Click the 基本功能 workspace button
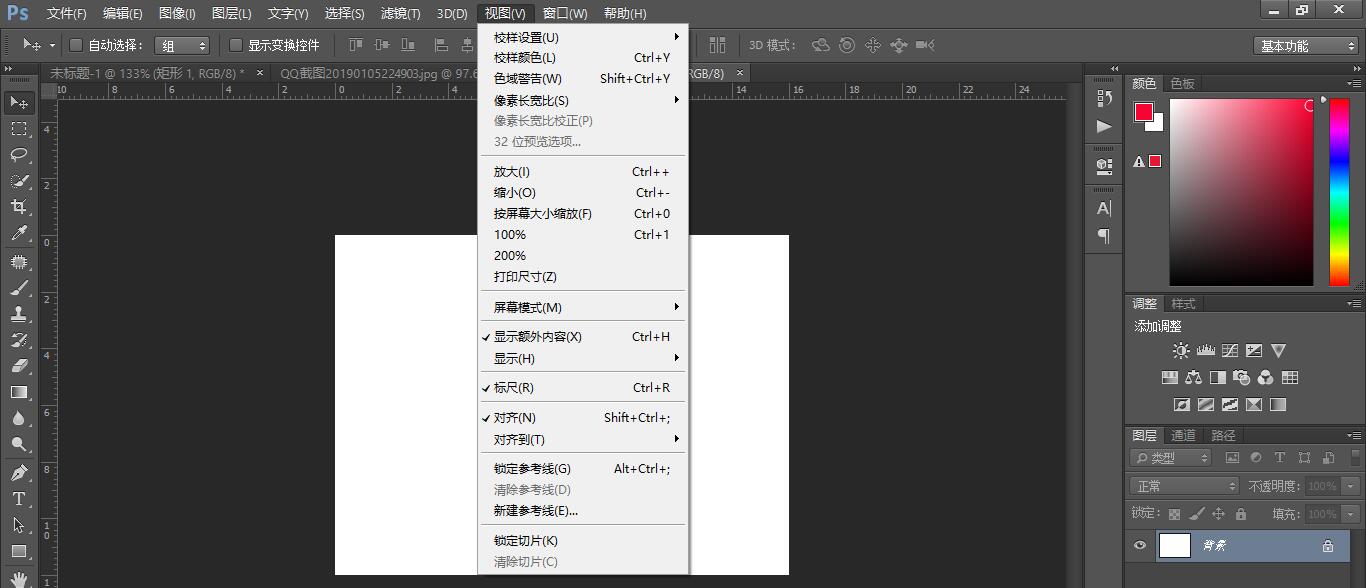Image resolution: width=1366 pixels, height=588 pixels. point(1305,45)
